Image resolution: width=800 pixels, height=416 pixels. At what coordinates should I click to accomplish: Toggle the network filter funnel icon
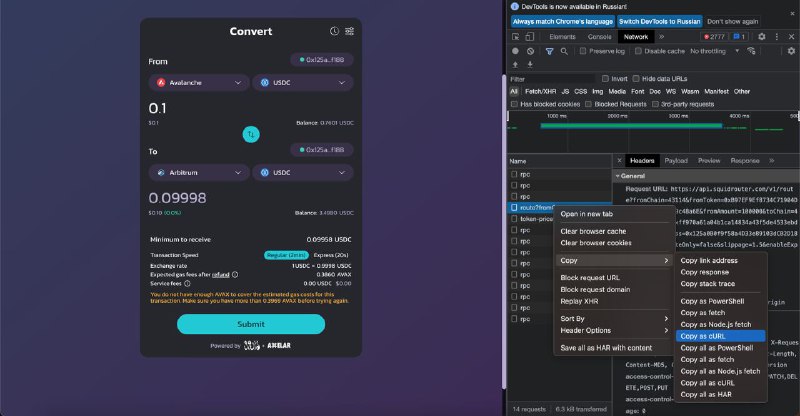click(549, 51)
